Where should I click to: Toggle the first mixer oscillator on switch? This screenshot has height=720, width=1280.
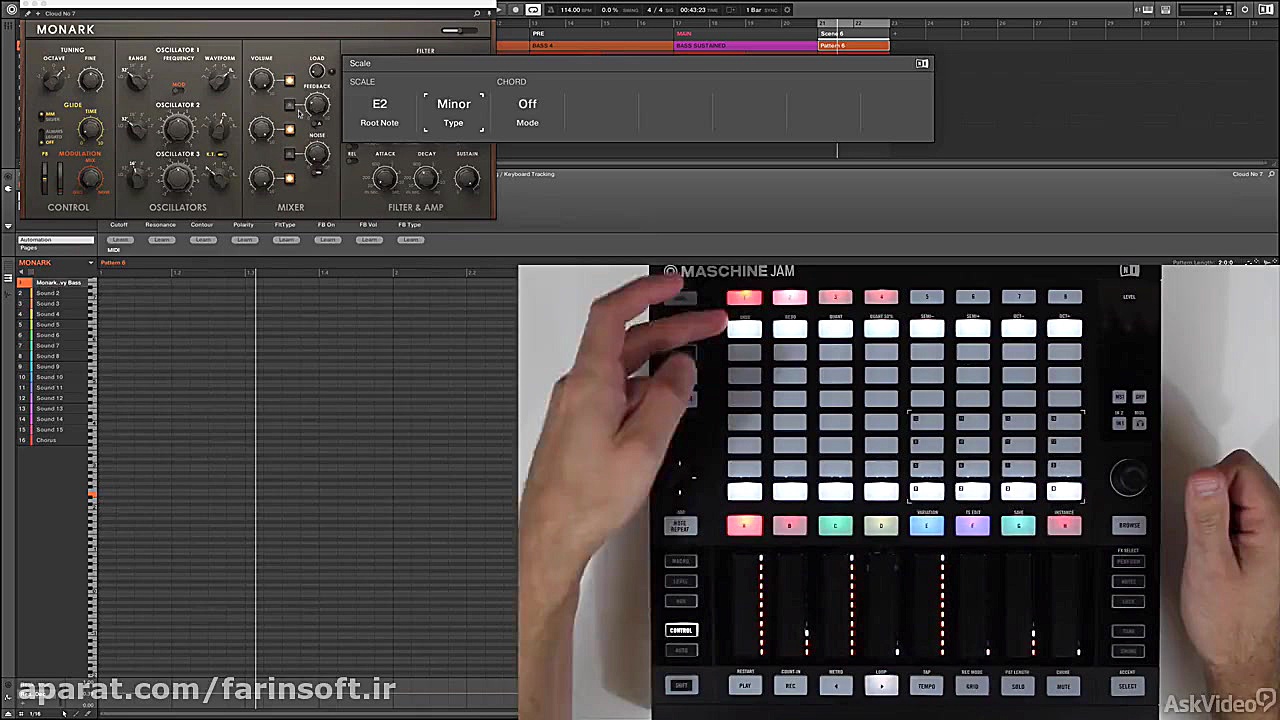pyautogui.click(x=289, y=81)
